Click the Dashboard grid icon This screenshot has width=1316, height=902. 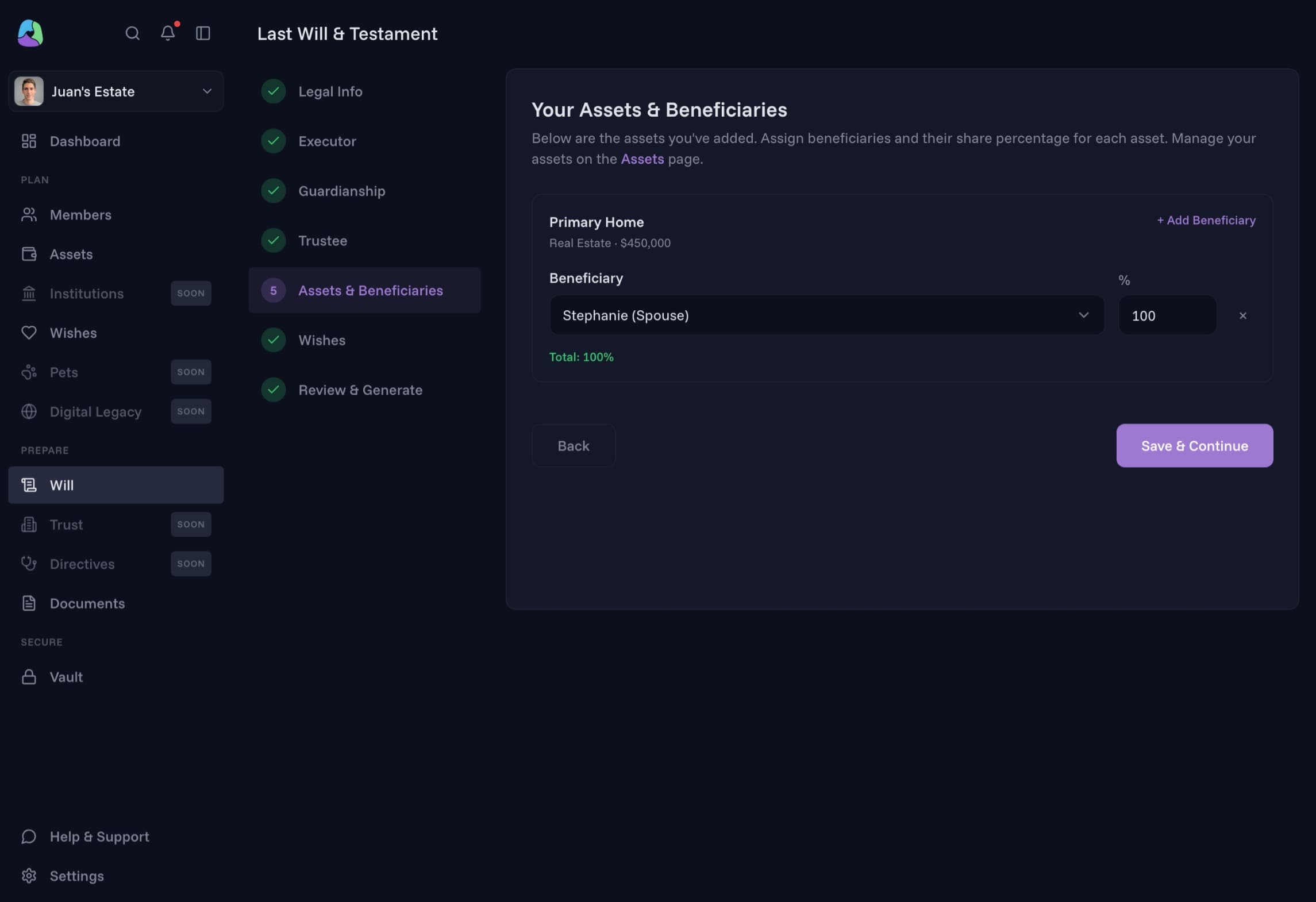(x=29, y=141)
